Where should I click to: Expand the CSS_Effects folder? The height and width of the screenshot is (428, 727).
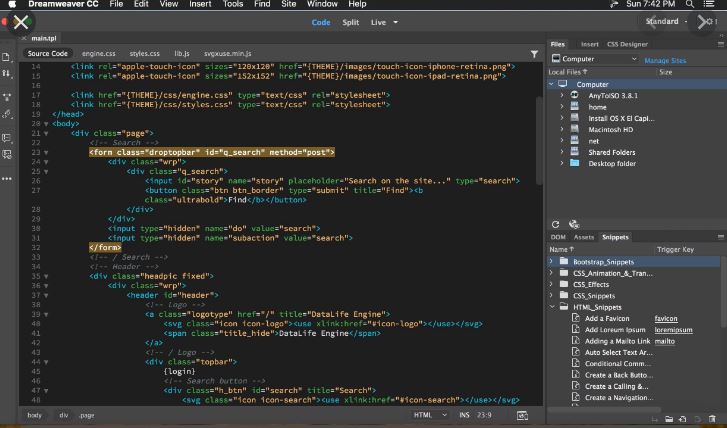coord(551,284)
